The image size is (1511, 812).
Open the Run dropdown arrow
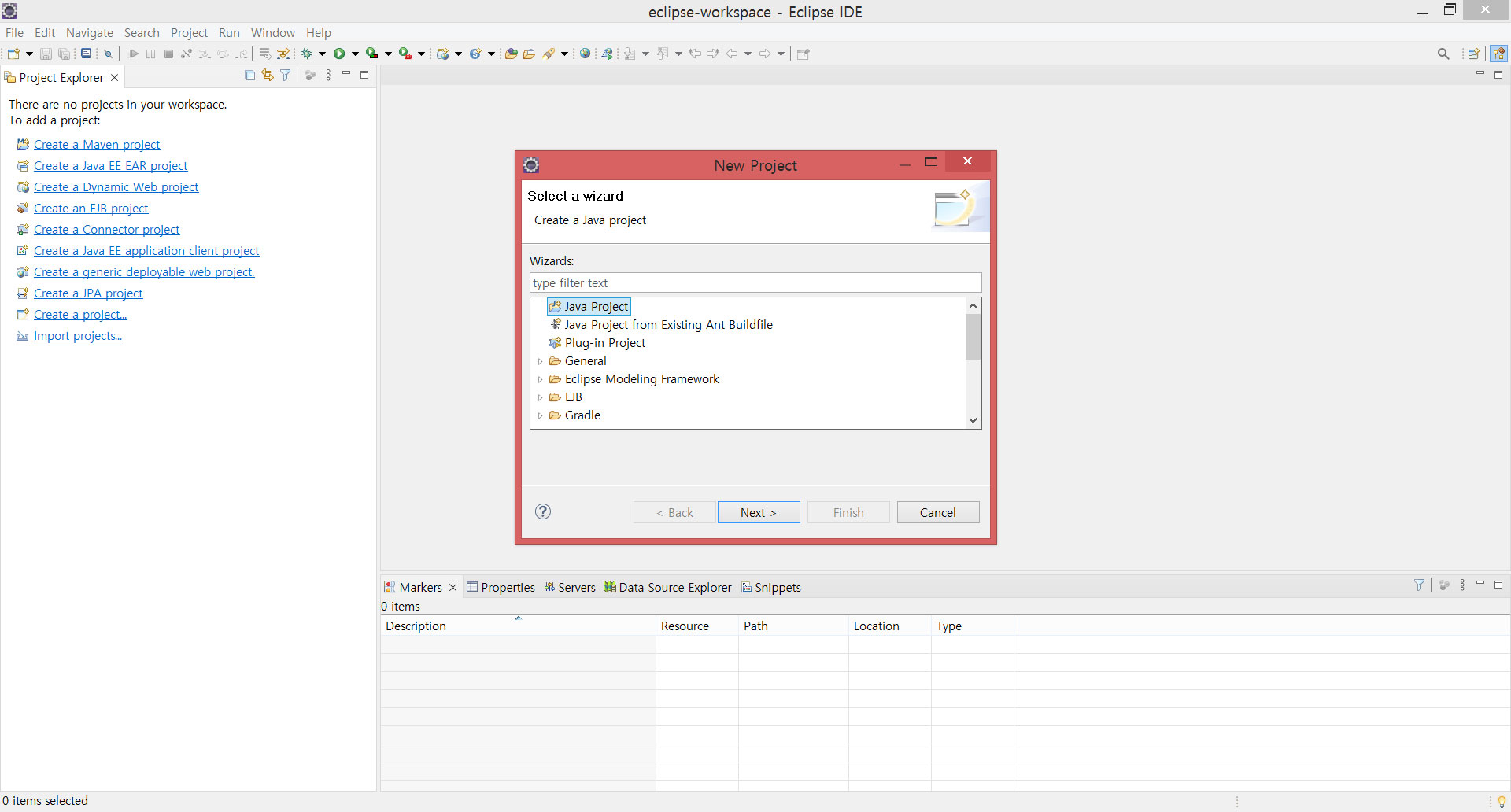[x=355, y=54]
